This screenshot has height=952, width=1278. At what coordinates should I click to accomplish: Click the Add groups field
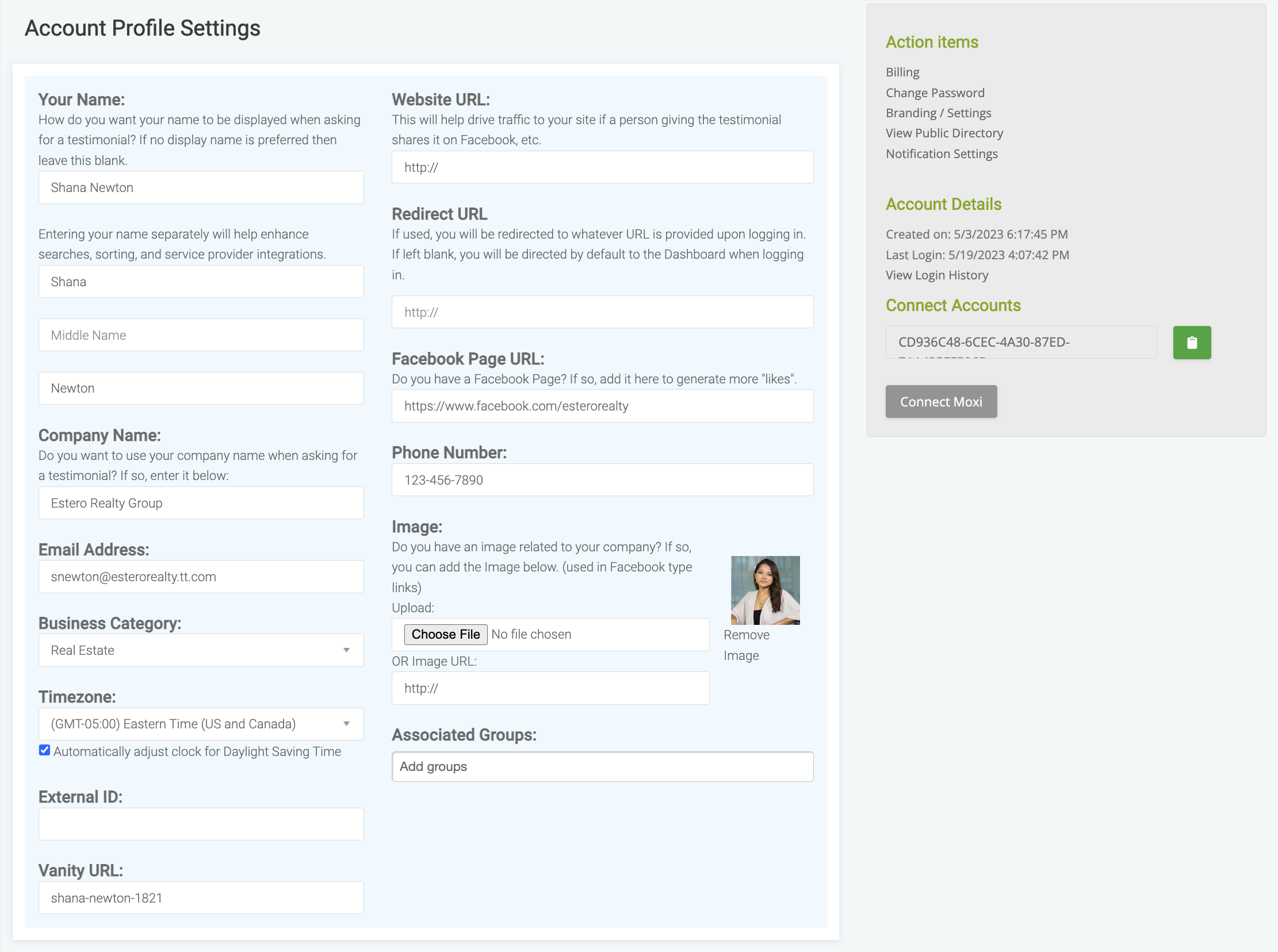602,766
